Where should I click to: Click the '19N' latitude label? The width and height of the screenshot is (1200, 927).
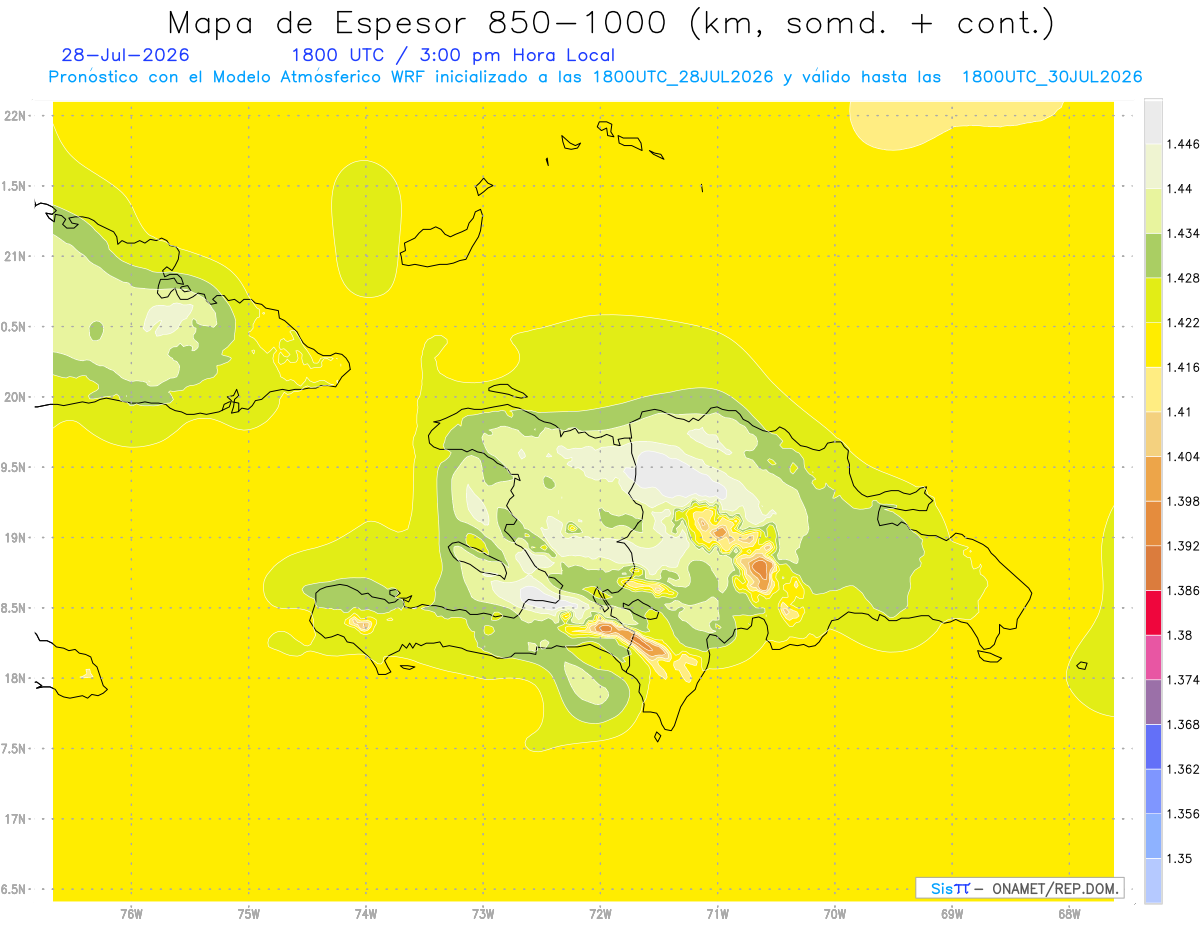click(14, 537)
